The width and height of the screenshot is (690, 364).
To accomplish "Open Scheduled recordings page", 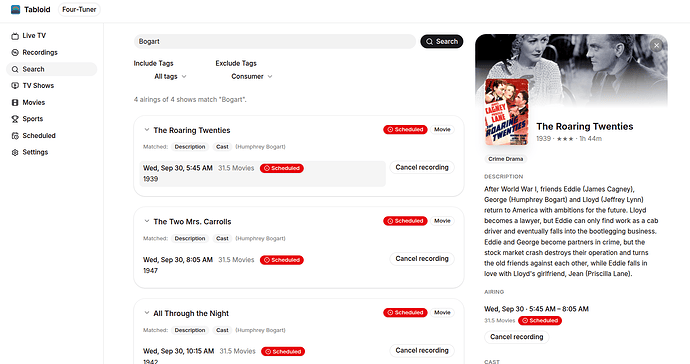I will (x=51, y=136).
